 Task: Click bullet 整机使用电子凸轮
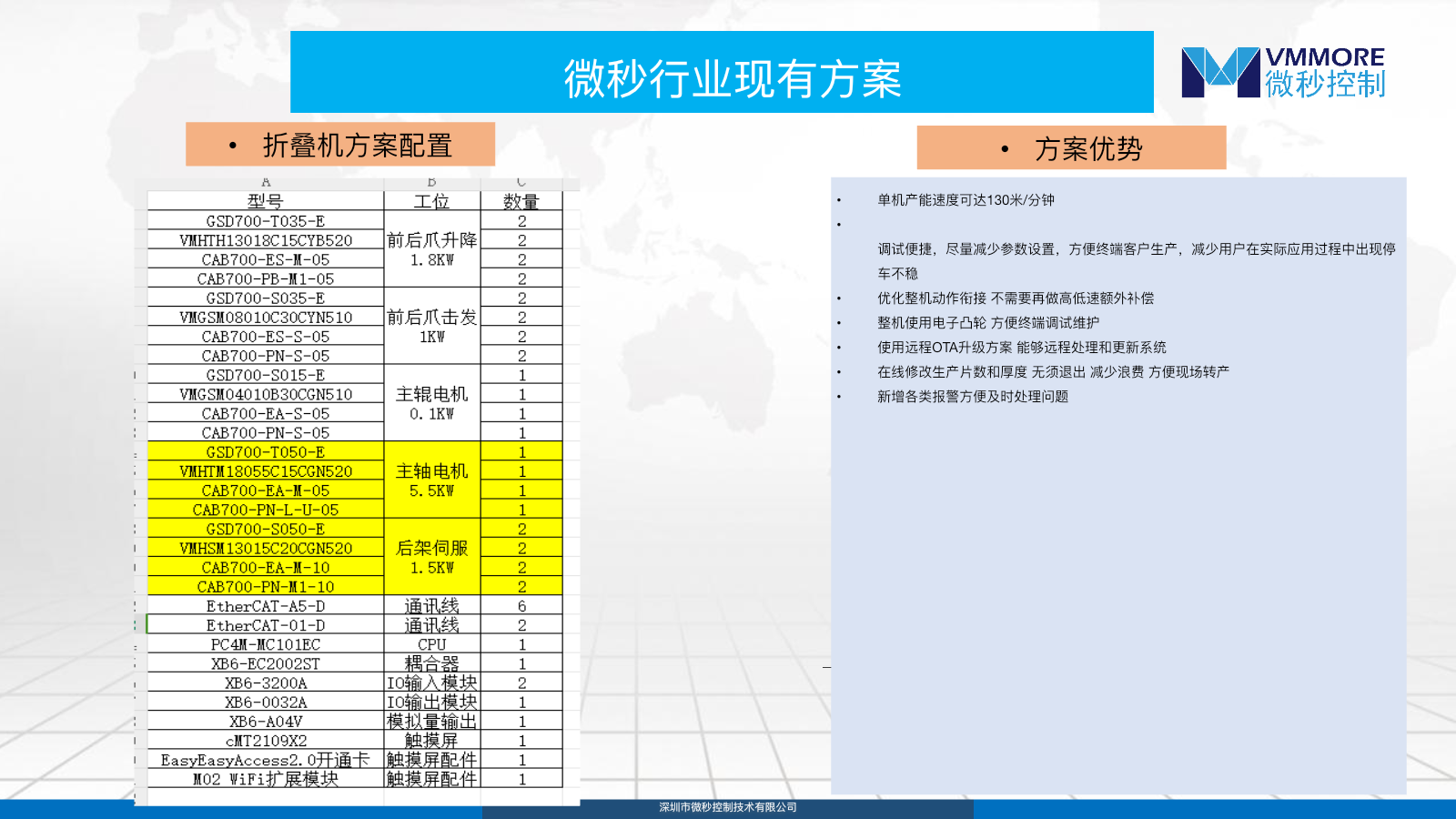(988, 323)
